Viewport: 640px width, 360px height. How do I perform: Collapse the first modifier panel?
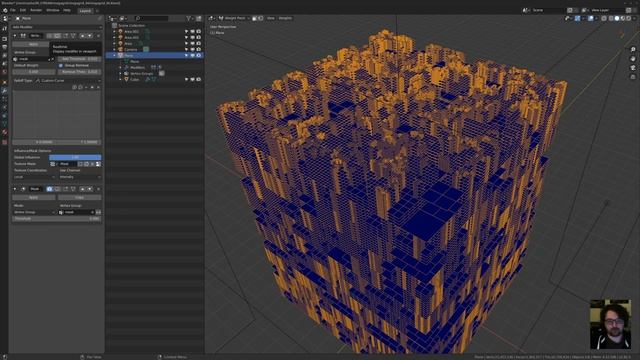[15, 36]
